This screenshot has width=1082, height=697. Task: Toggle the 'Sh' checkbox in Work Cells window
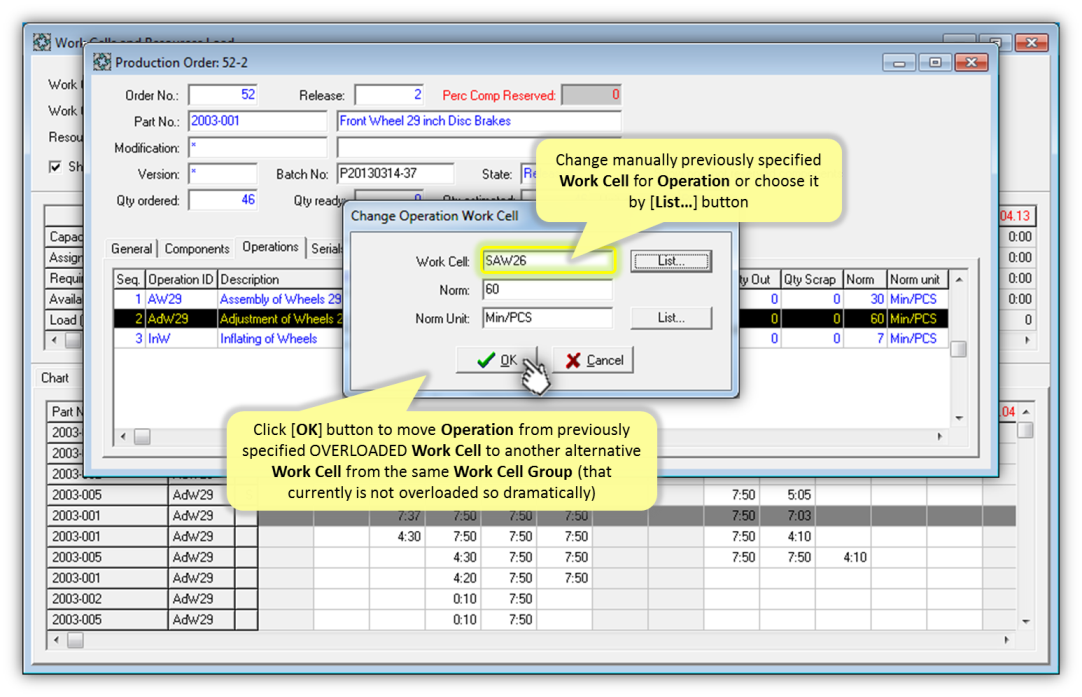point(55,167)
